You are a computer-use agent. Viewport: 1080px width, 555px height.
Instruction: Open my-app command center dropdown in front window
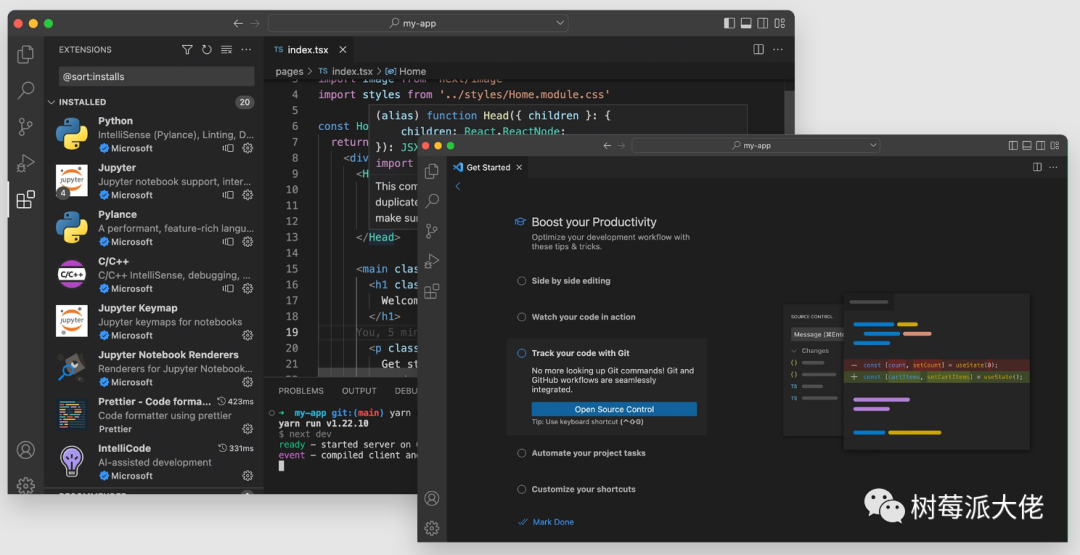(x=873, y=146)
